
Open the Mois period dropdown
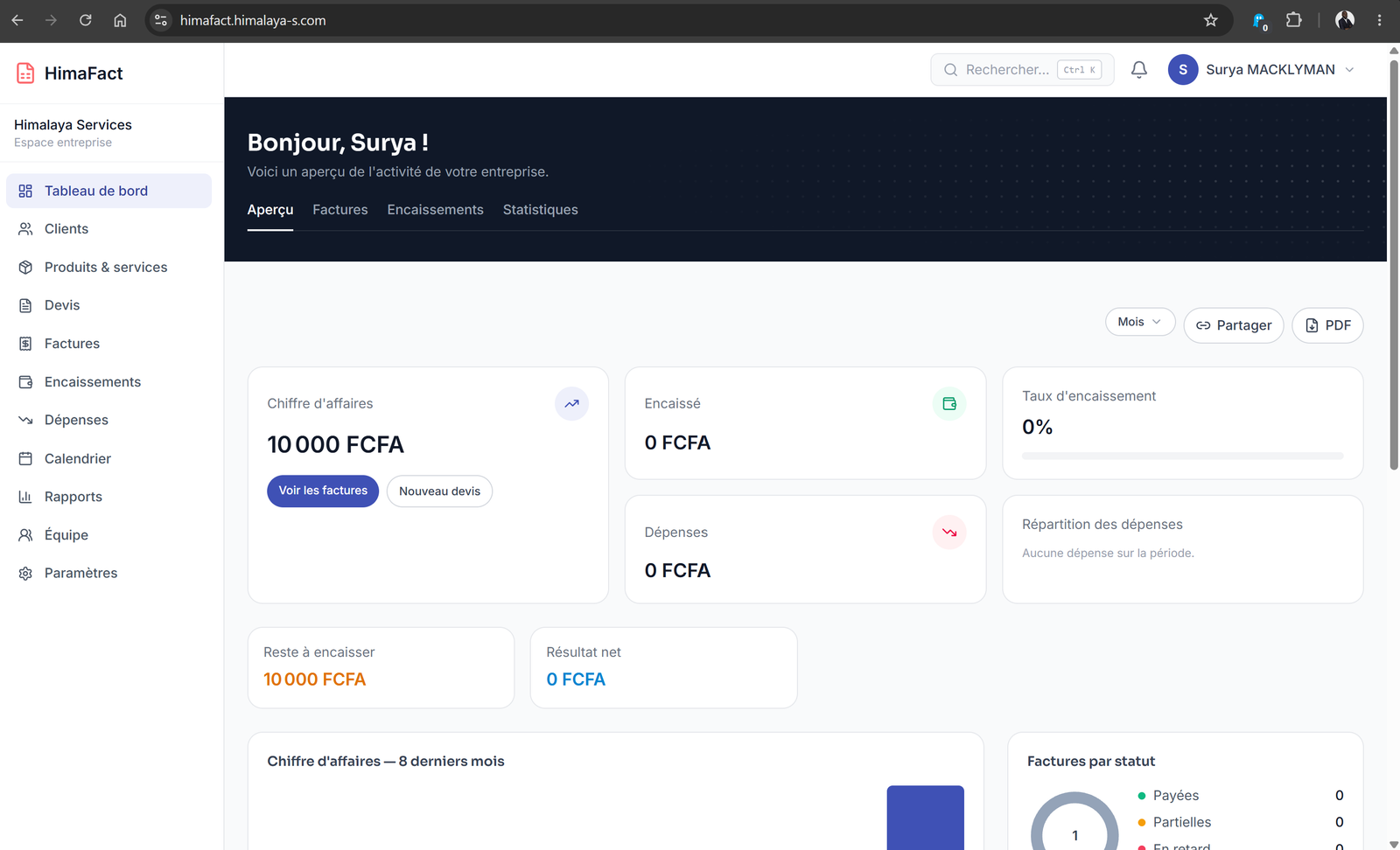coord(1140,322)
